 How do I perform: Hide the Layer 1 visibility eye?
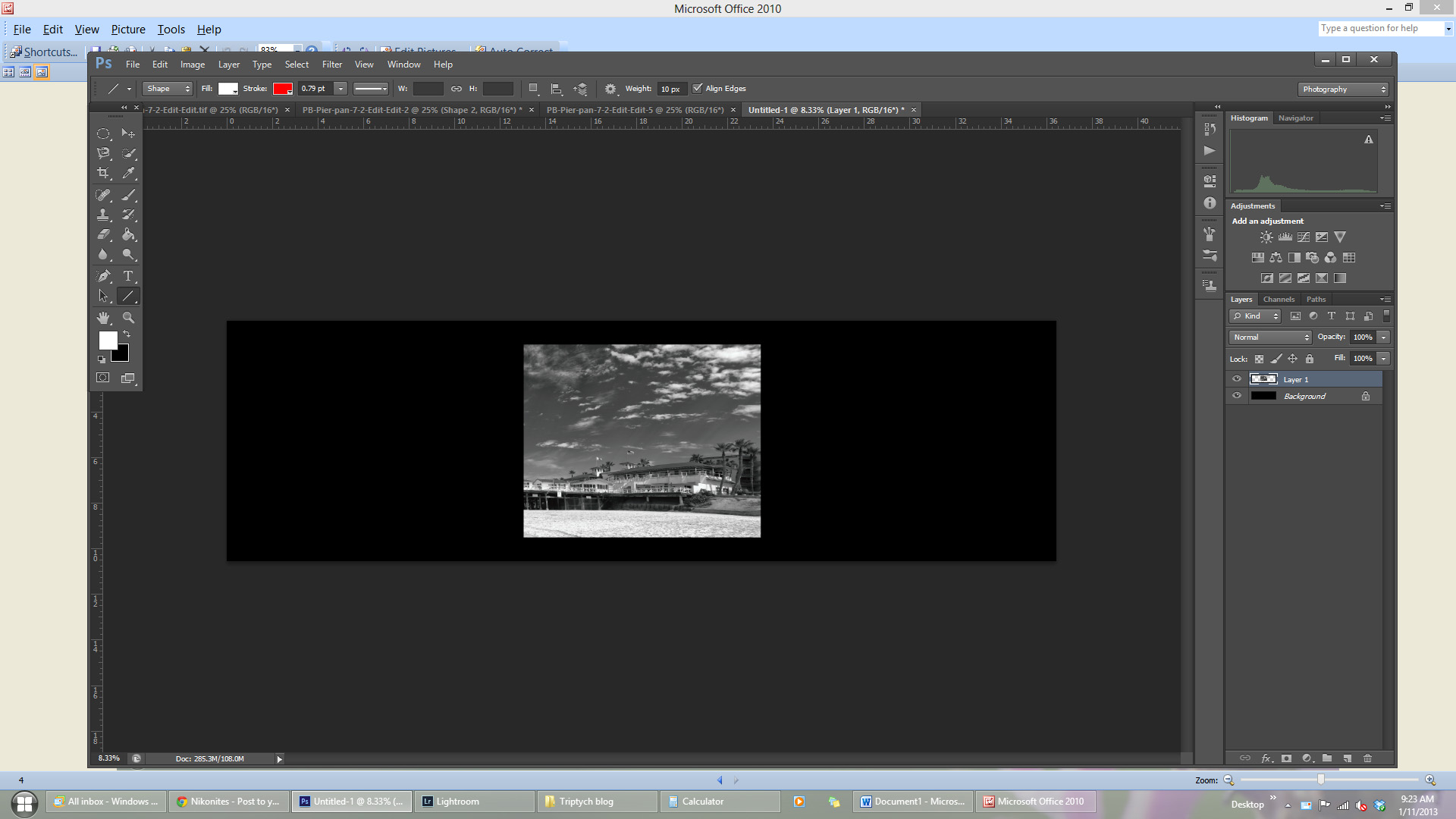click(1237, 379)
